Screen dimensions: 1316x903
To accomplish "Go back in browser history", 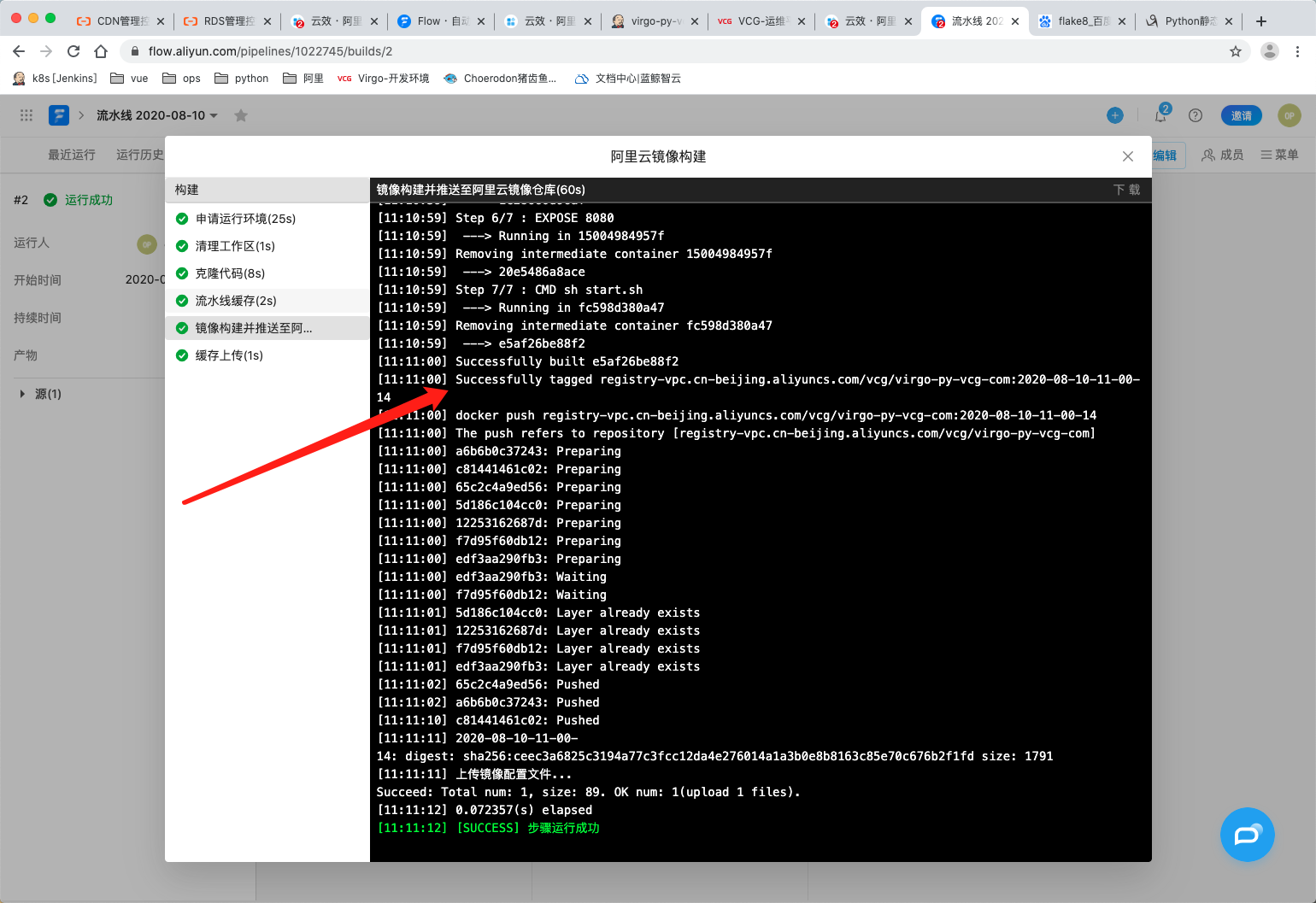I will [19, 51].
